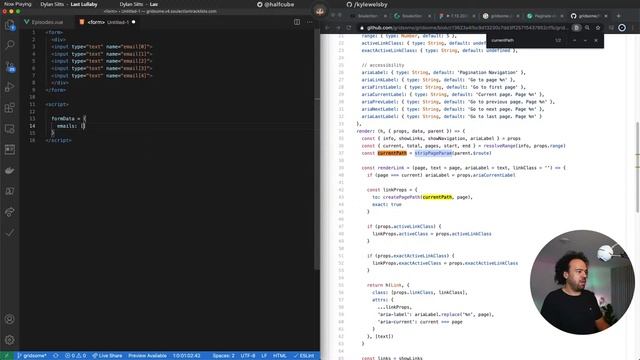Click the green remote indicator in status bar
Image resolution: width=640 pixels, height=360 pixels.
click(x=6, y=356)
